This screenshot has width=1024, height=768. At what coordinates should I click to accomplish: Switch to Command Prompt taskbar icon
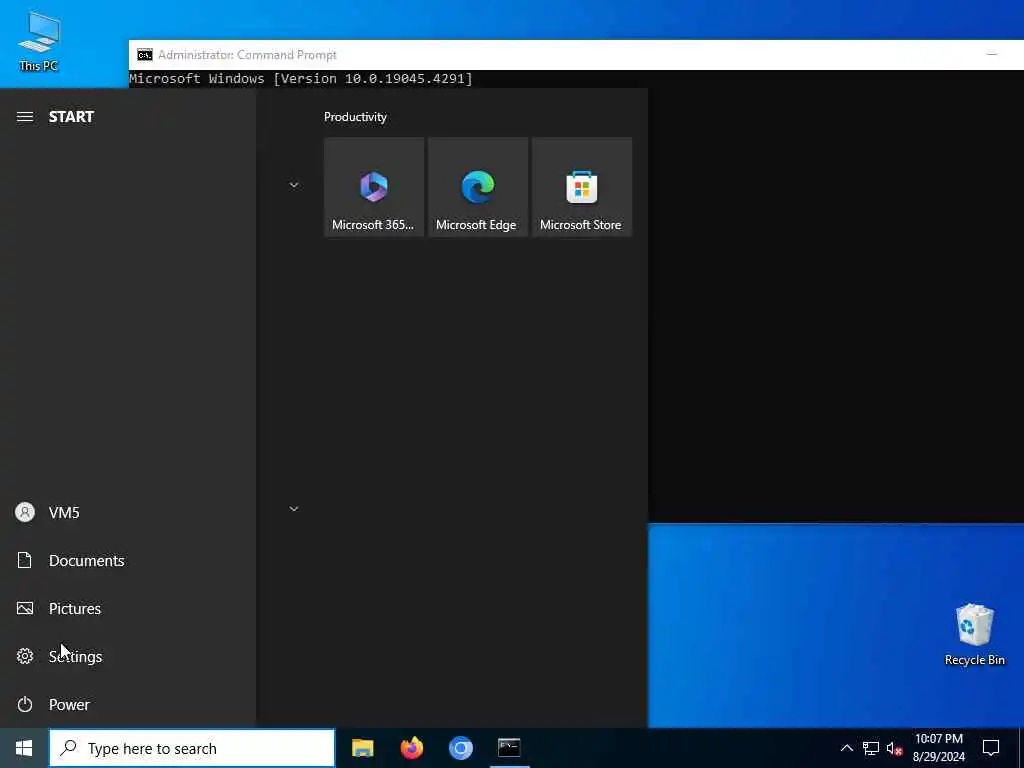[x=509, y=748]
